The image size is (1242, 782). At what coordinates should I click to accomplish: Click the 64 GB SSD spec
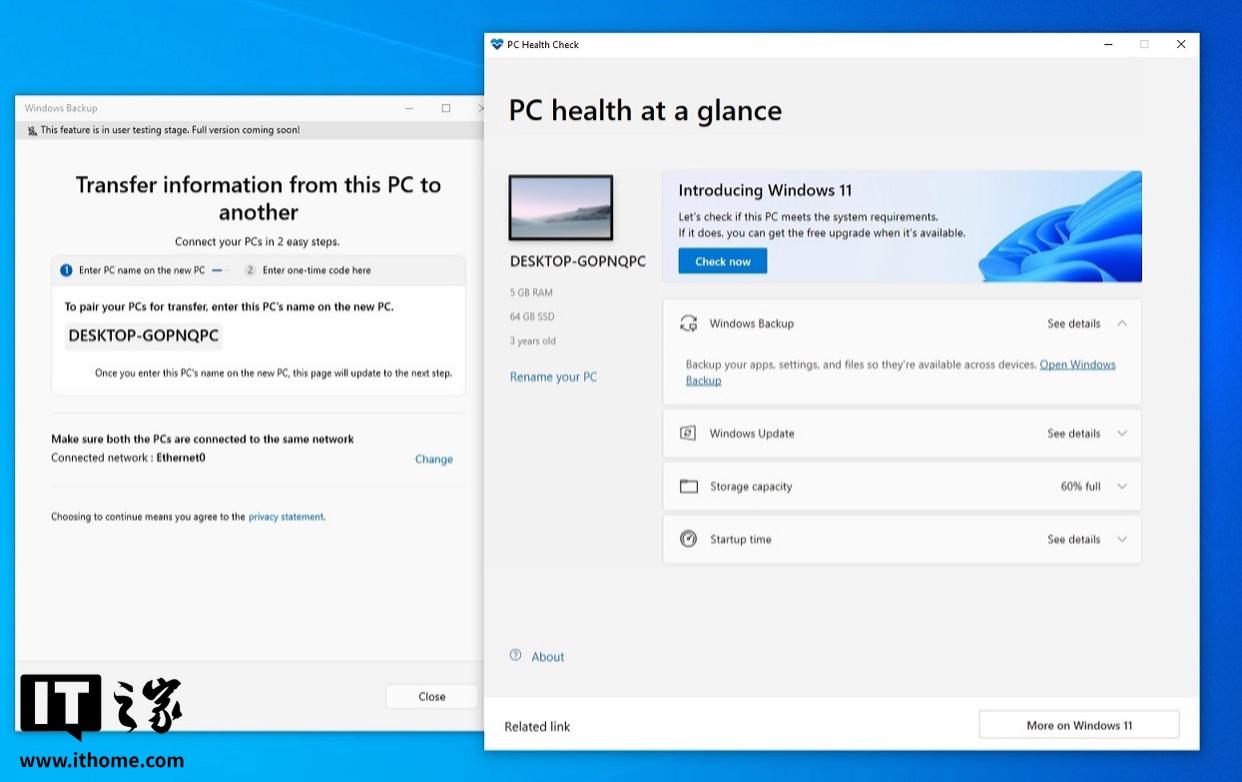pos(532,317)
